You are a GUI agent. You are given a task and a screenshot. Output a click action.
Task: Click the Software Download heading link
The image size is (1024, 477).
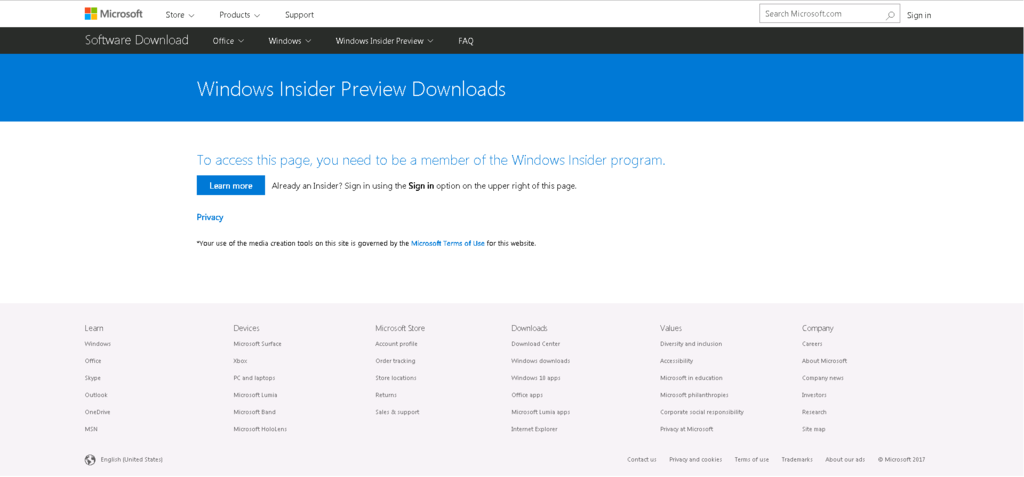(136, 40)
